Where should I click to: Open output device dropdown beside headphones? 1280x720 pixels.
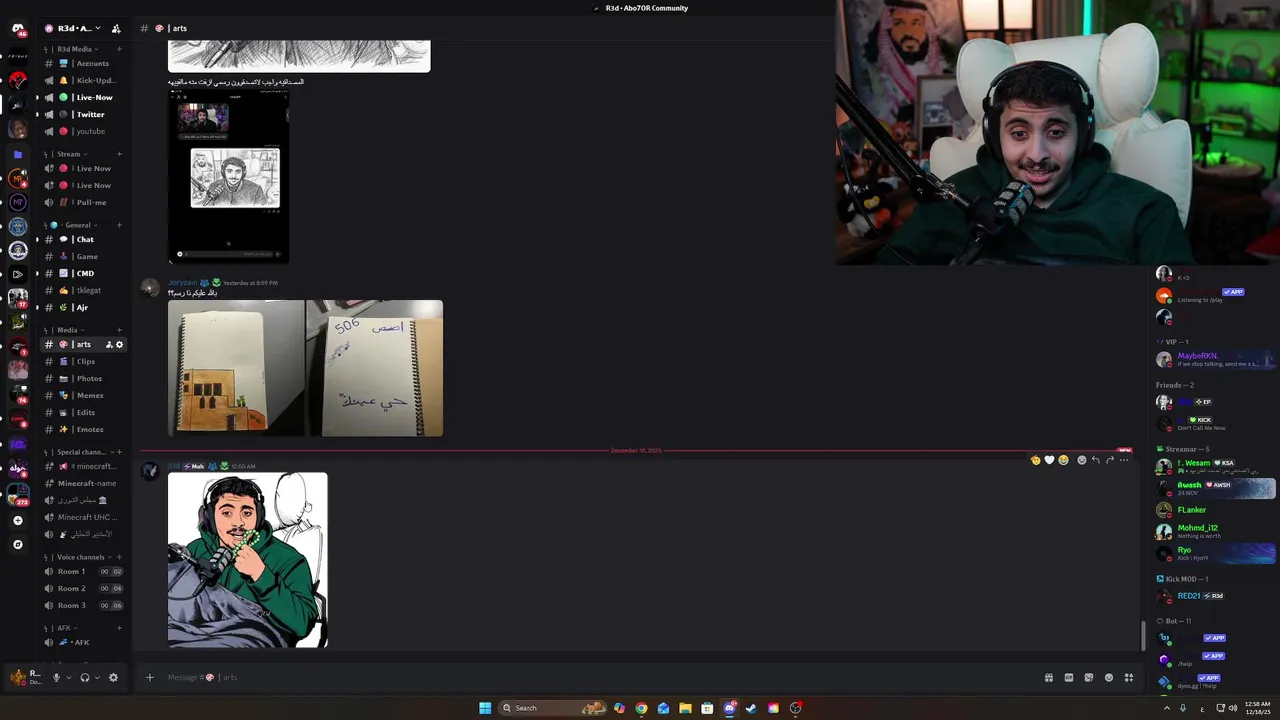point(97,677)
